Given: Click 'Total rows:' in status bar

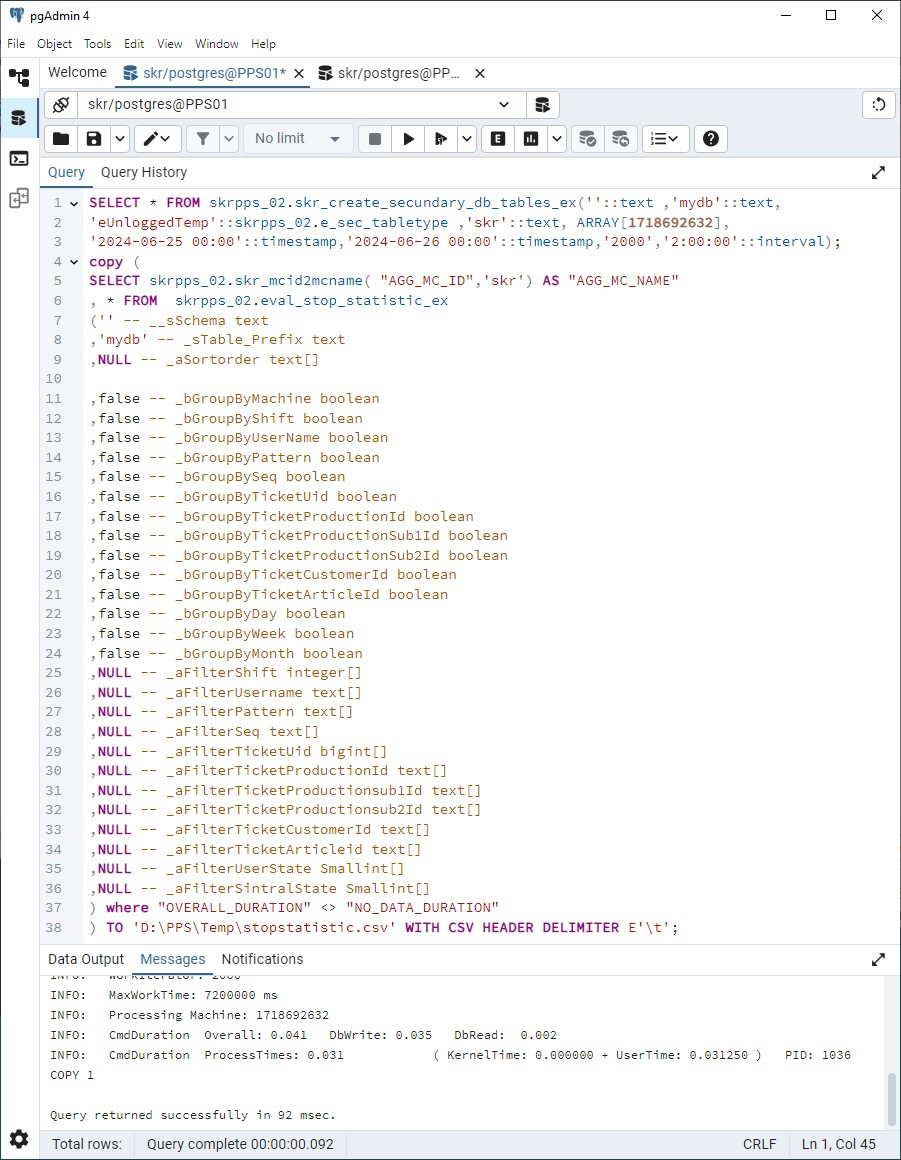Looking at the screenshot, I should coord(87,1144).
